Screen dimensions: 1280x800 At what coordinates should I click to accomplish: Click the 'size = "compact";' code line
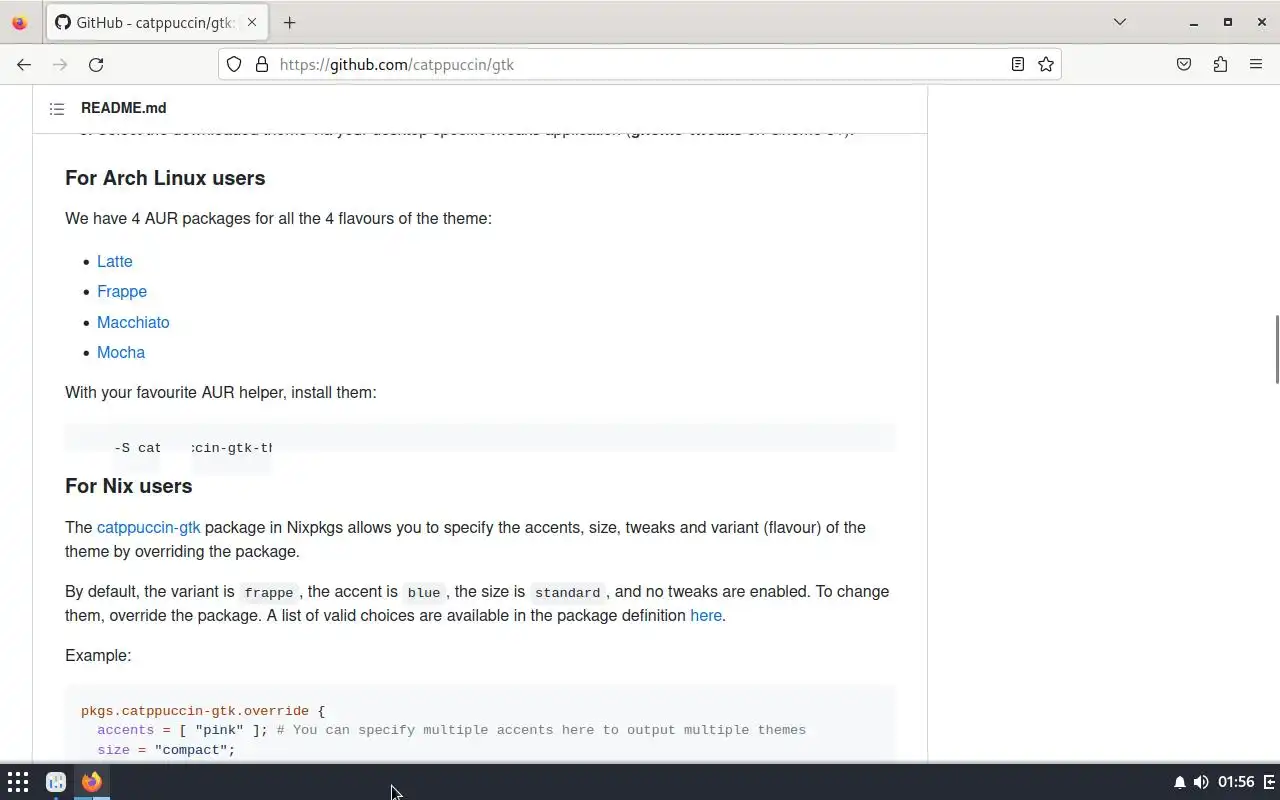point(166,750)
